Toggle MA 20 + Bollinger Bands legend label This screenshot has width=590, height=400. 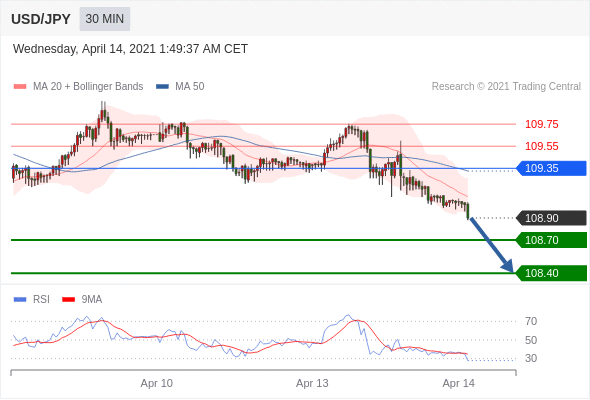88,87
